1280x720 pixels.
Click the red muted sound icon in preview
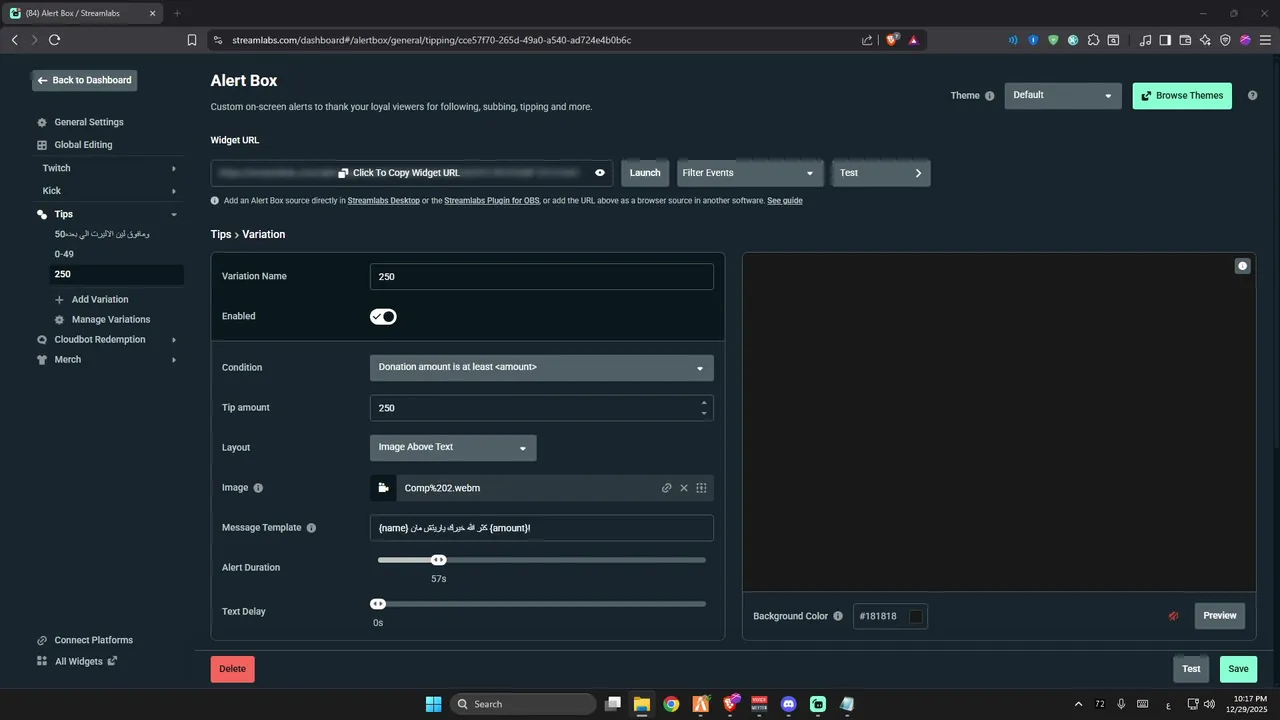tap(1173, 616)
